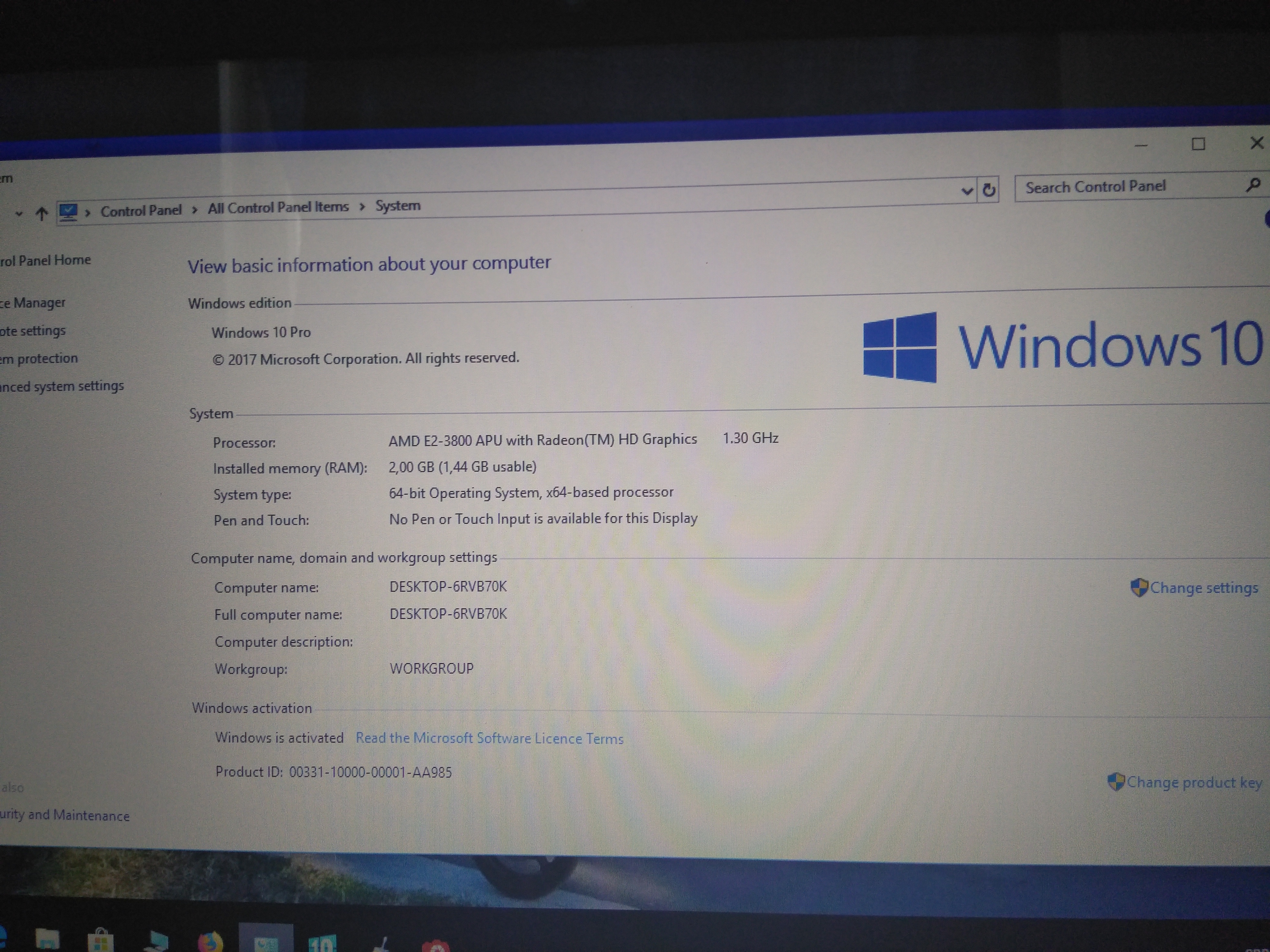Screen dimensions: 1270x952
Task: Select the System breadcrumb
Action: [x=398, y=205]
